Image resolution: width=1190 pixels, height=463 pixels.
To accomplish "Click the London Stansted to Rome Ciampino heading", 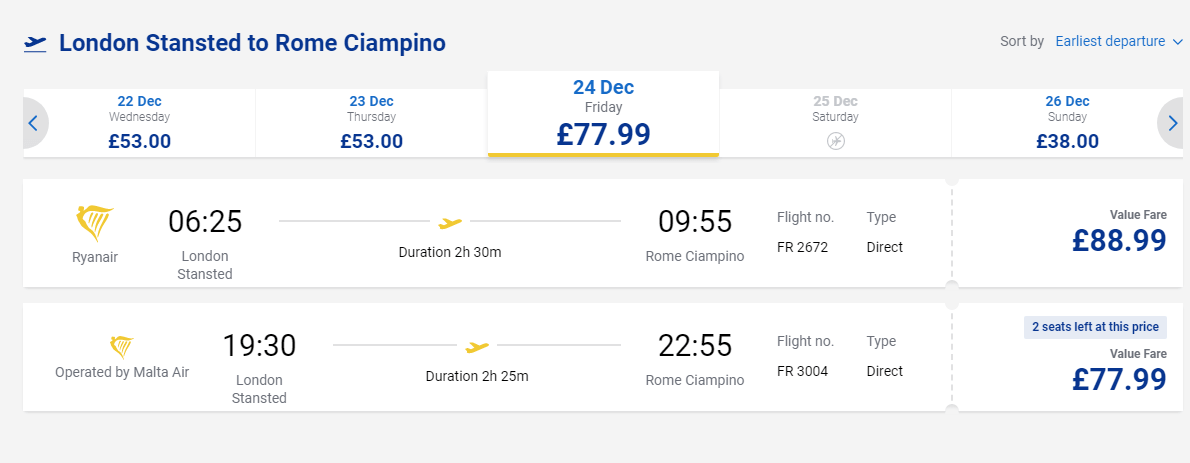I will pos(252,43).
